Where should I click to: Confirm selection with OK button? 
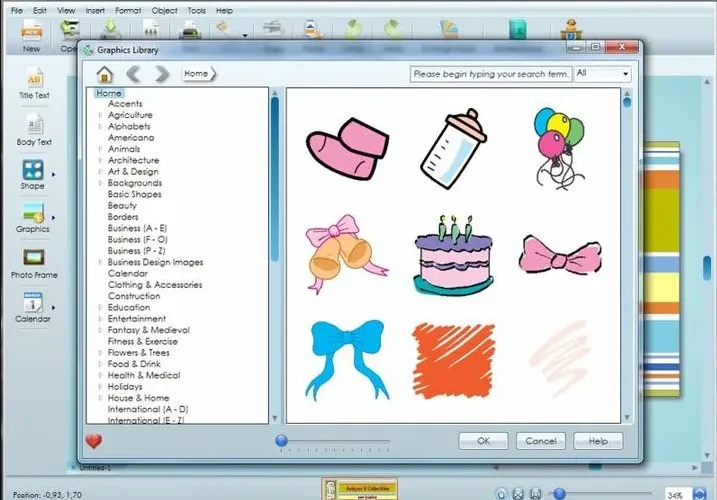coord(483,441)
